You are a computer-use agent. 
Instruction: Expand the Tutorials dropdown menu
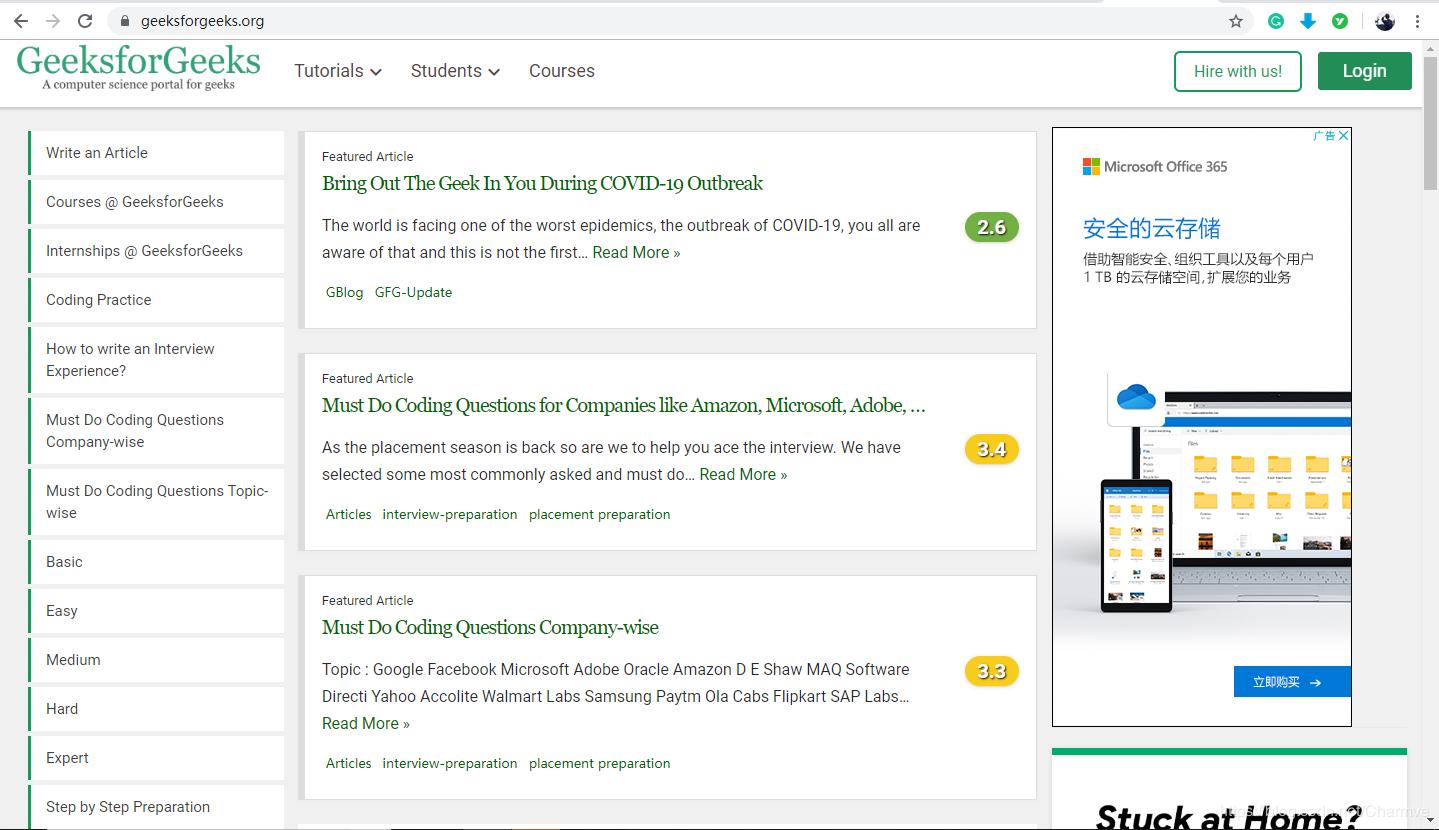click(337, 71)
